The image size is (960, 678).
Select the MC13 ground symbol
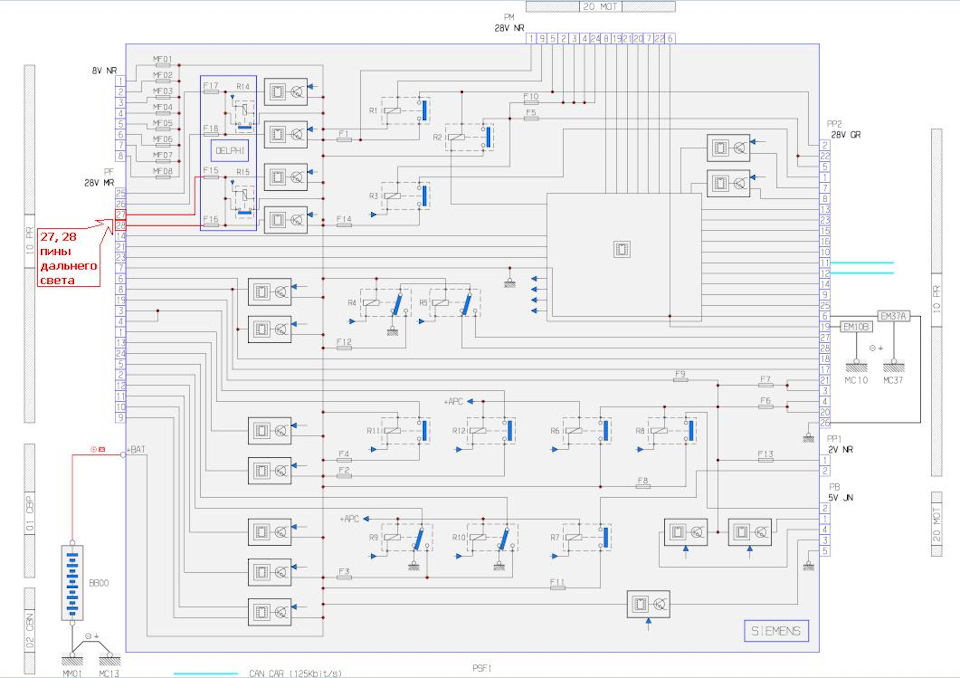110,658
